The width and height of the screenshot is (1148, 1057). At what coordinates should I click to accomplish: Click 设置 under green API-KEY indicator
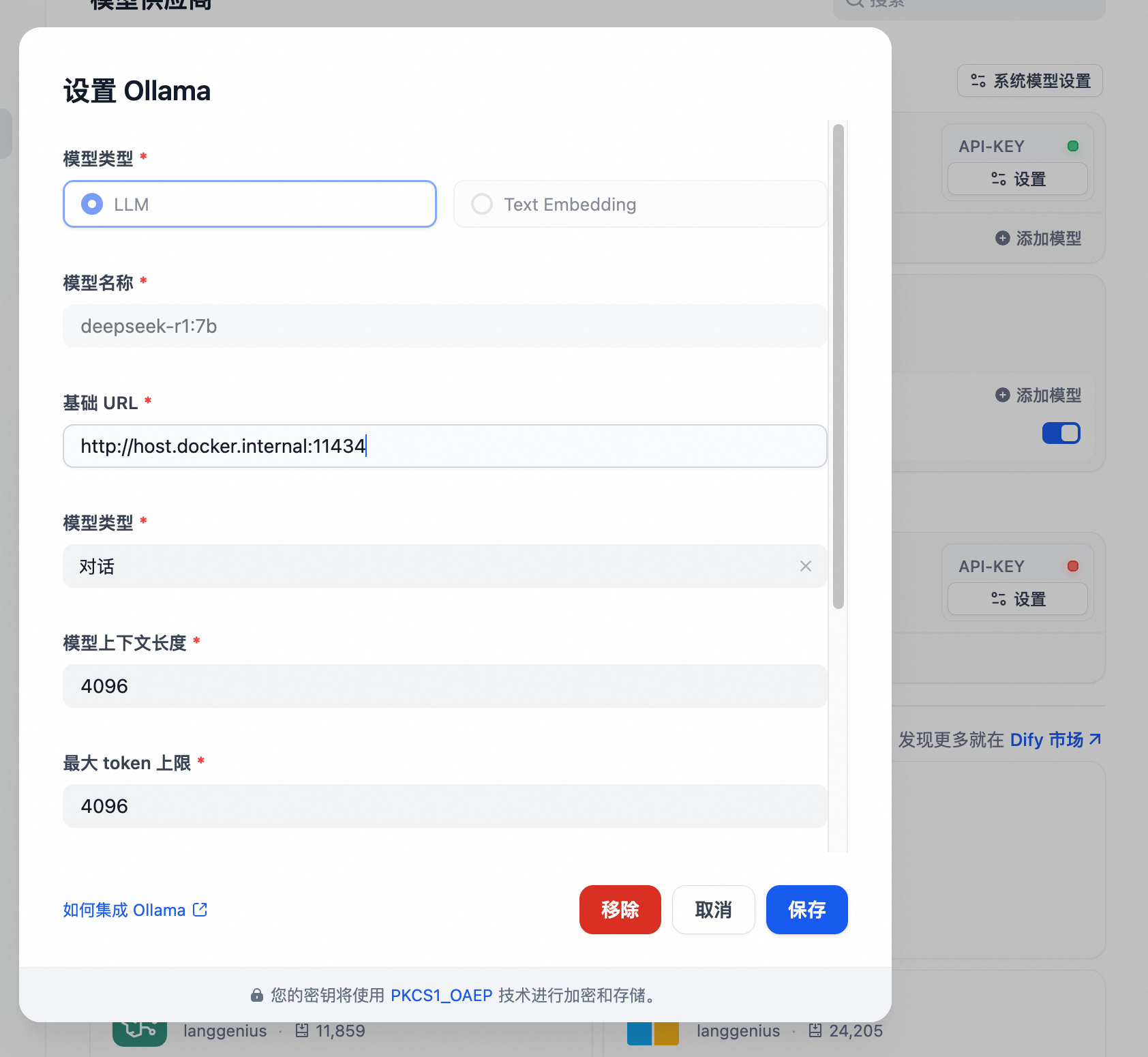coord(1018,179)
